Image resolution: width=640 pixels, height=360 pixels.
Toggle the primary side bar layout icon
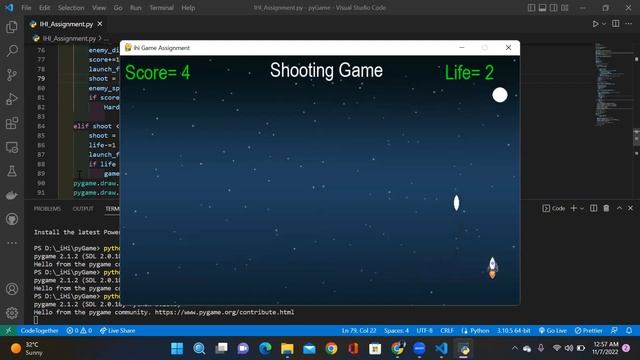[531, 8]
